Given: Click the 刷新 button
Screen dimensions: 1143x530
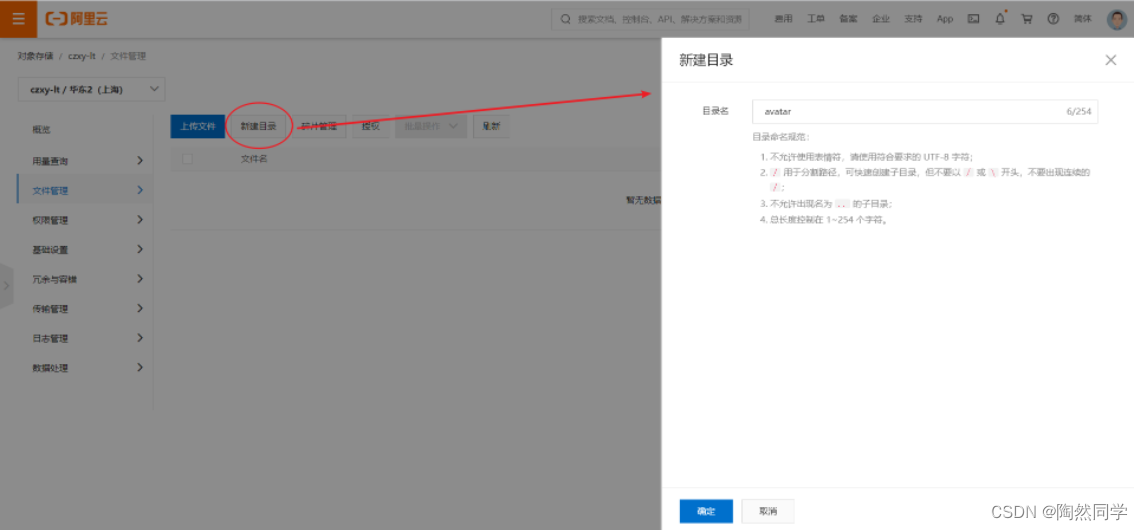Looking at the screenshot, I should tap(491, 126).
